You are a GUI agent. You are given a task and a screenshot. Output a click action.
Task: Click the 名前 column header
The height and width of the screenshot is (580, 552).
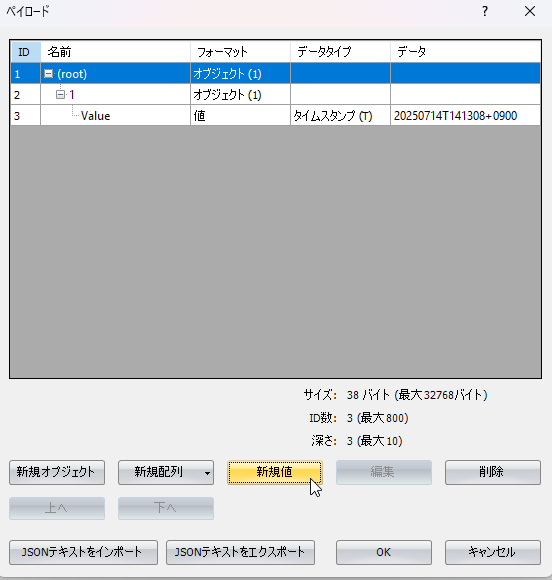[115, 52]
